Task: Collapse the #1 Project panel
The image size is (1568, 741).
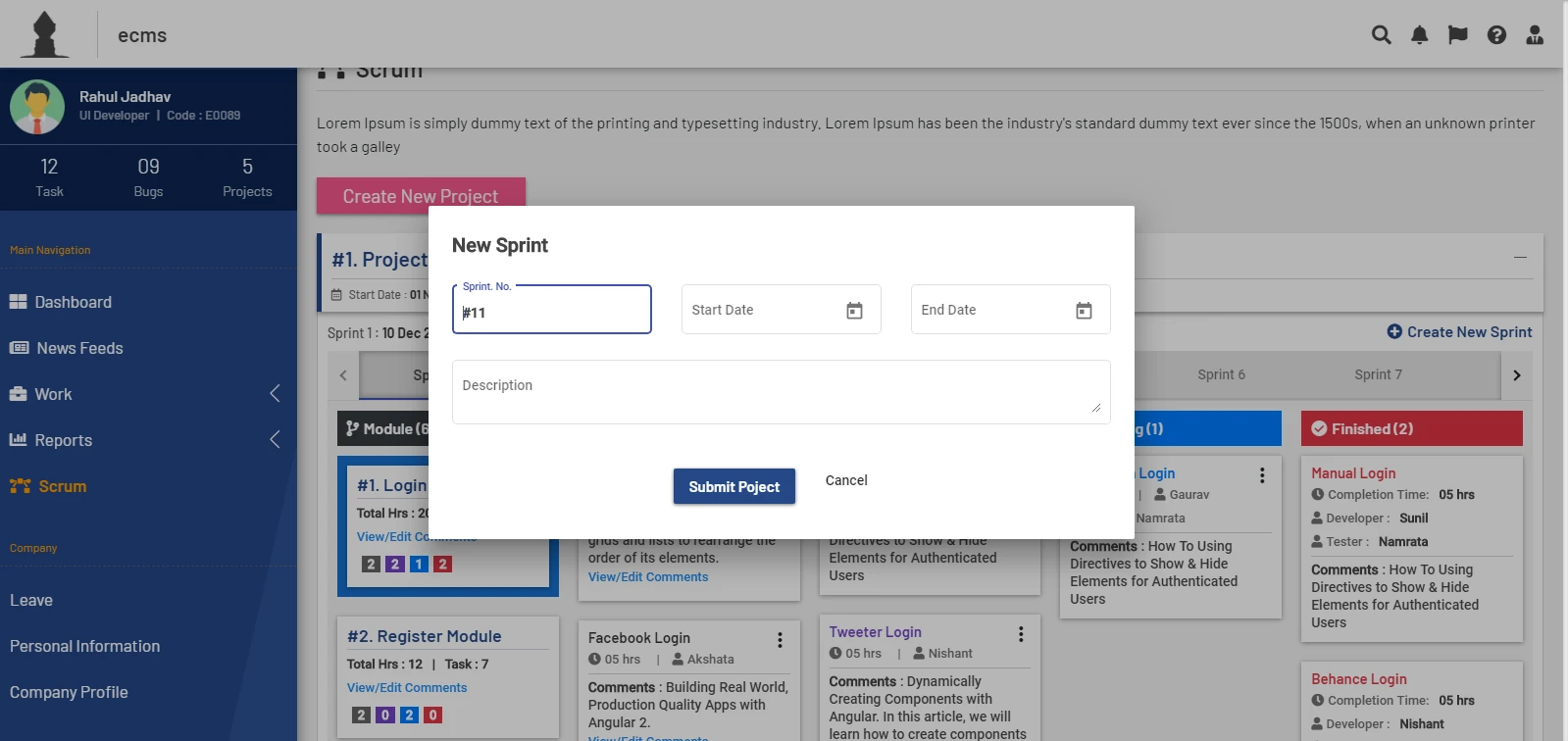Action: click(1520, 257)
